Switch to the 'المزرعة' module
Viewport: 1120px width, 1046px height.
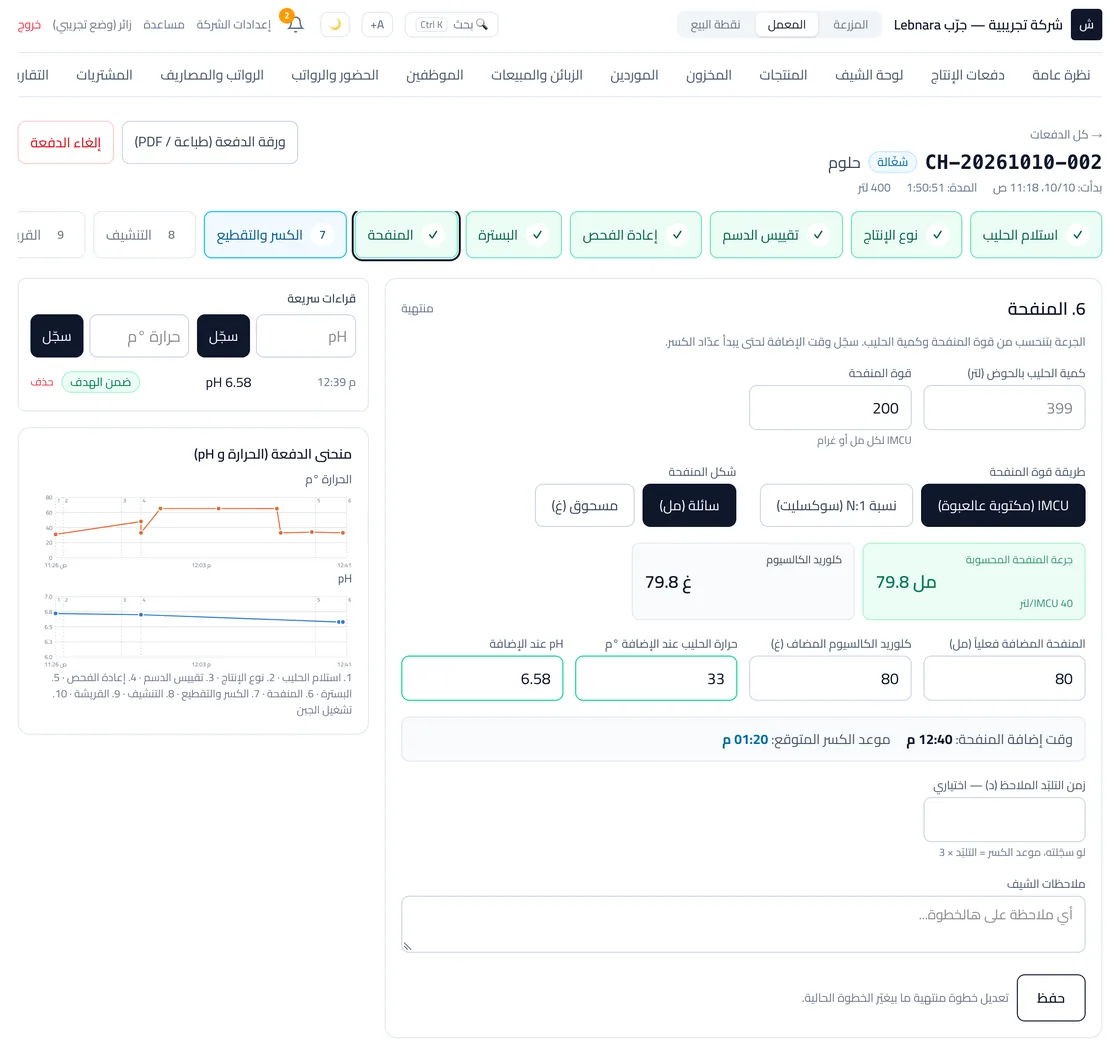(850, 25)
